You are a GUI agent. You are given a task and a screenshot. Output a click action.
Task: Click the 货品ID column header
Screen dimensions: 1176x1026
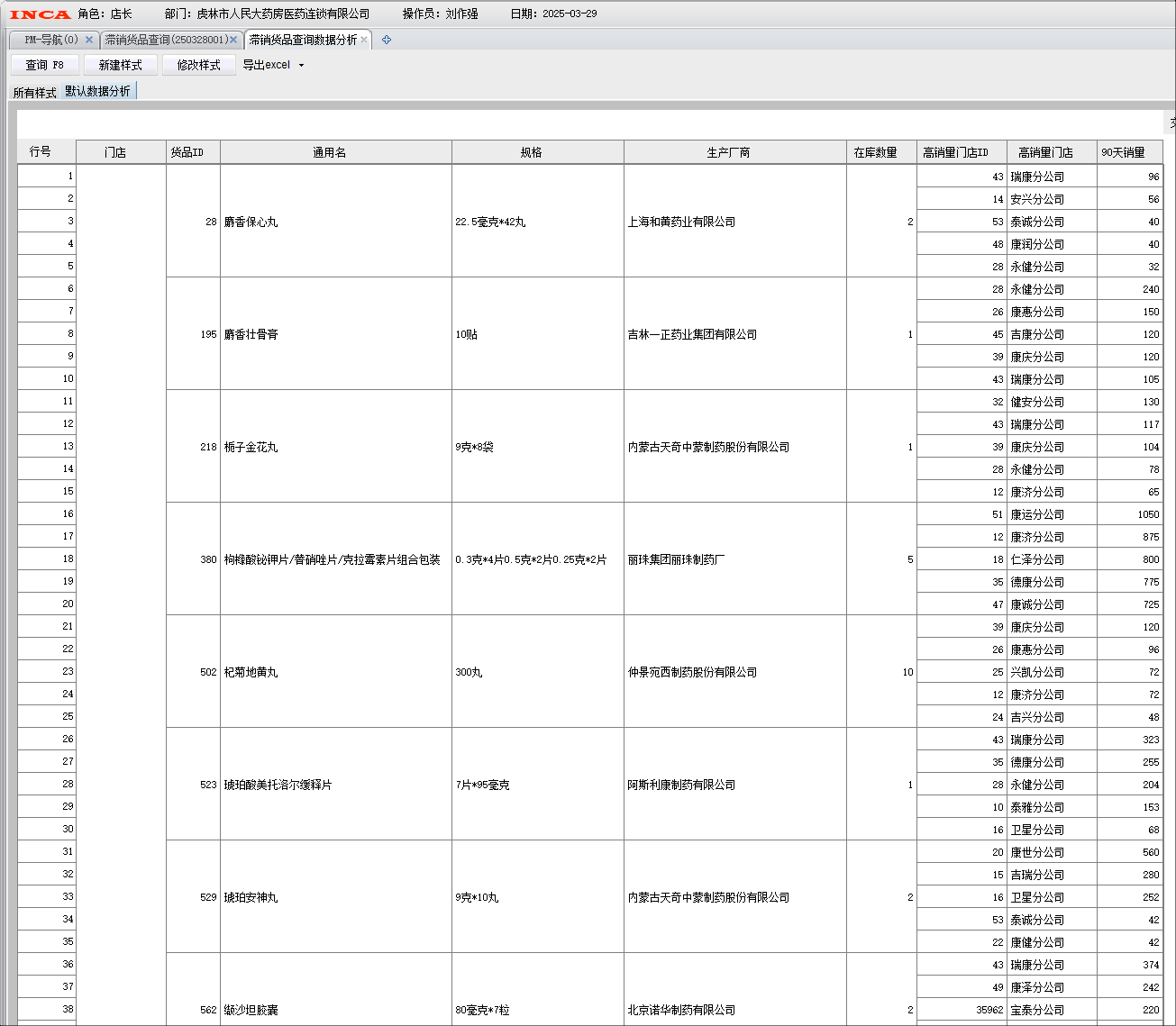[187, 152]
